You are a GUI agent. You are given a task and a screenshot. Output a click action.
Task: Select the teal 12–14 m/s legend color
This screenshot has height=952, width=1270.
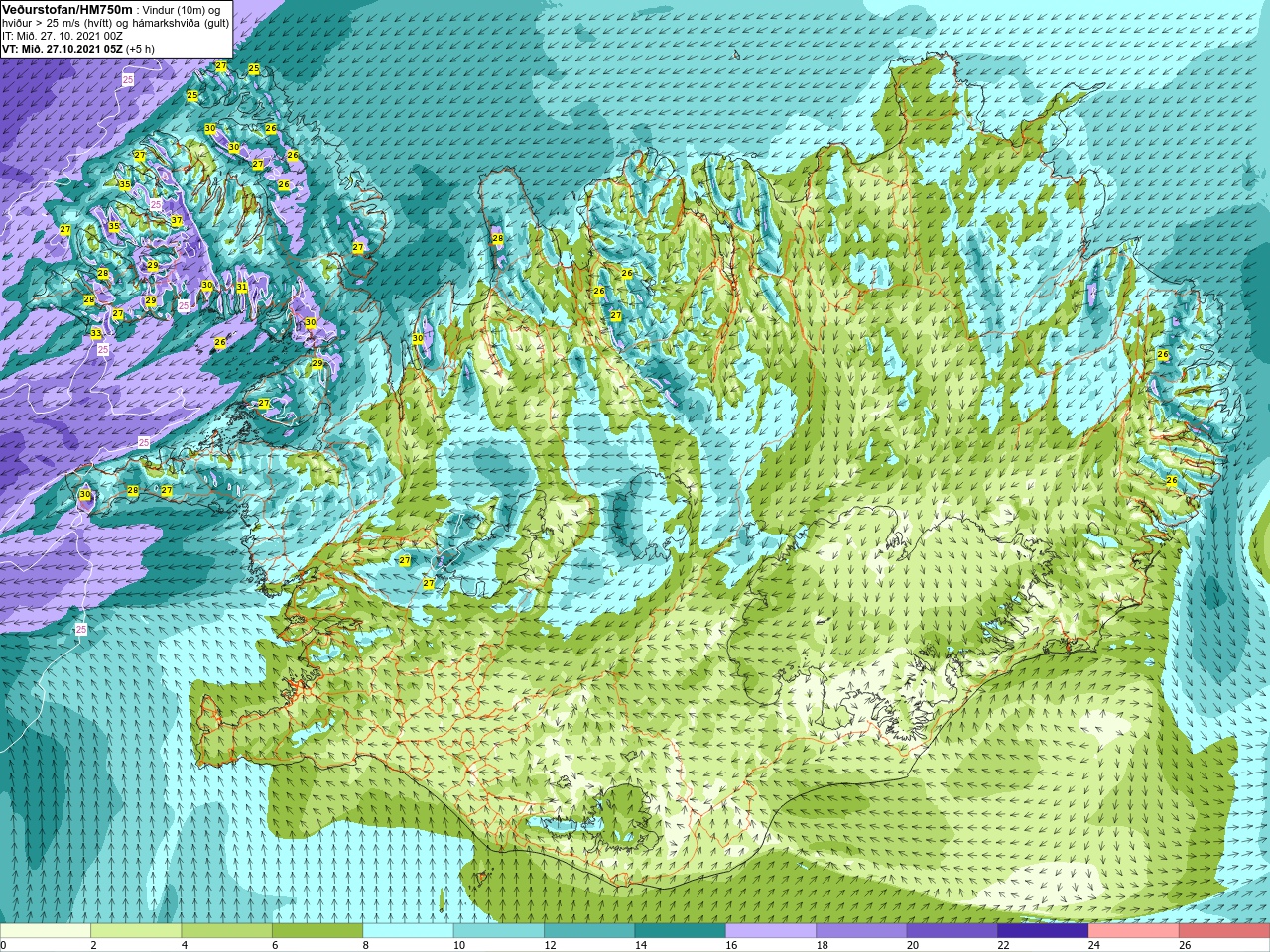[x=589, y=931]
